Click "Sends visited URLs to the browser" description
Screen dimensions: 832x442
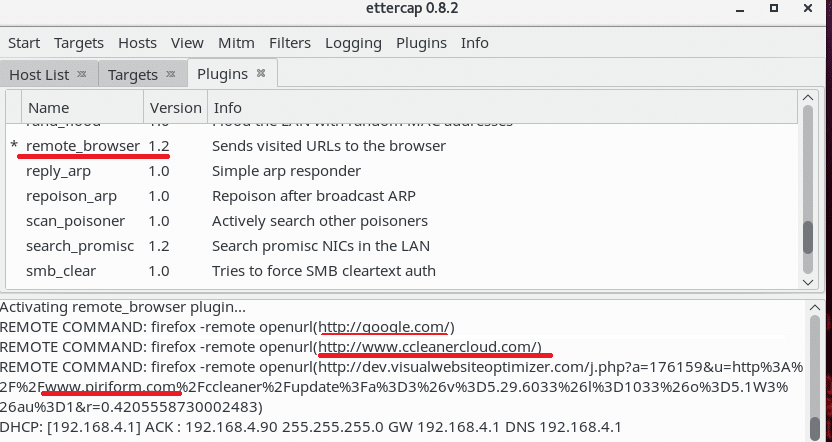point(329,146)
